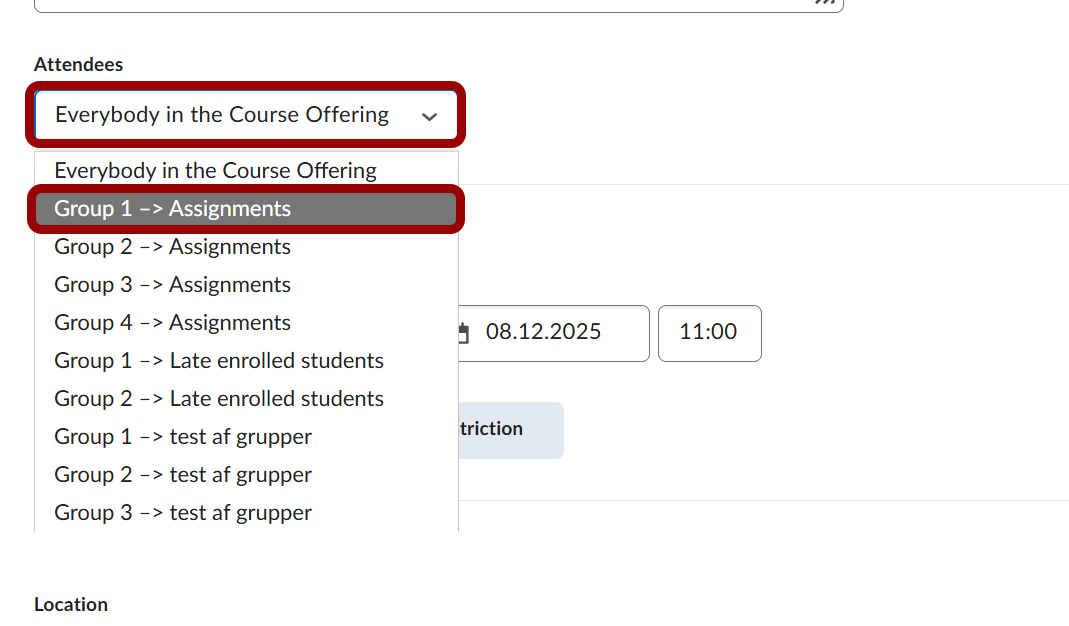Viewport: 1069px width, 626px height.
Task: Select Group 1 -> Late enrolled students
Action: (x=219, y=361)
